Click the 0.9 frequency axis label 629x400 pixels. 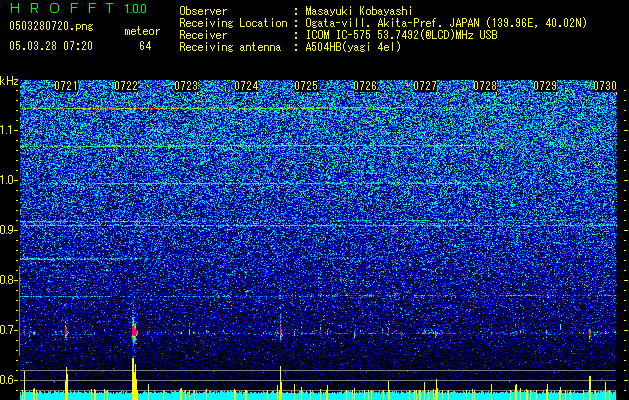tap(8, 230)
